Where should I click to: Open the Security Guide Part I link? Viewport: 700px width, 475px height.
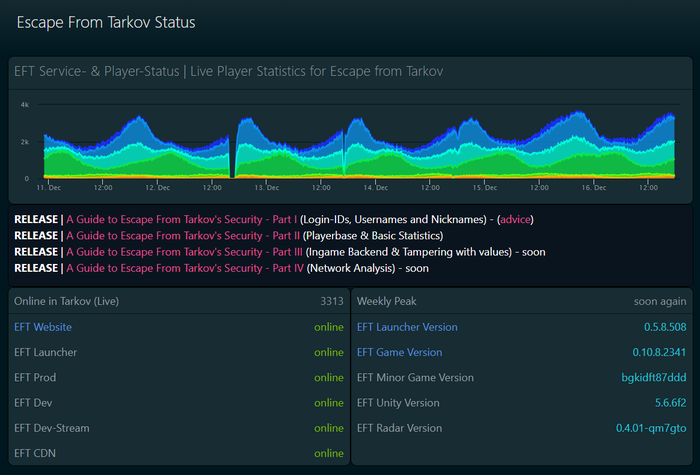[x=182, y=220]
